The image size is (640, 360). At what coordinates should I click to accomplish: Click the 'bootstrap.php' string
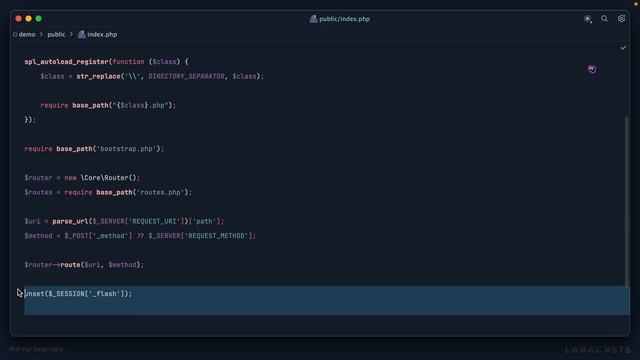(x=127, y=149)
